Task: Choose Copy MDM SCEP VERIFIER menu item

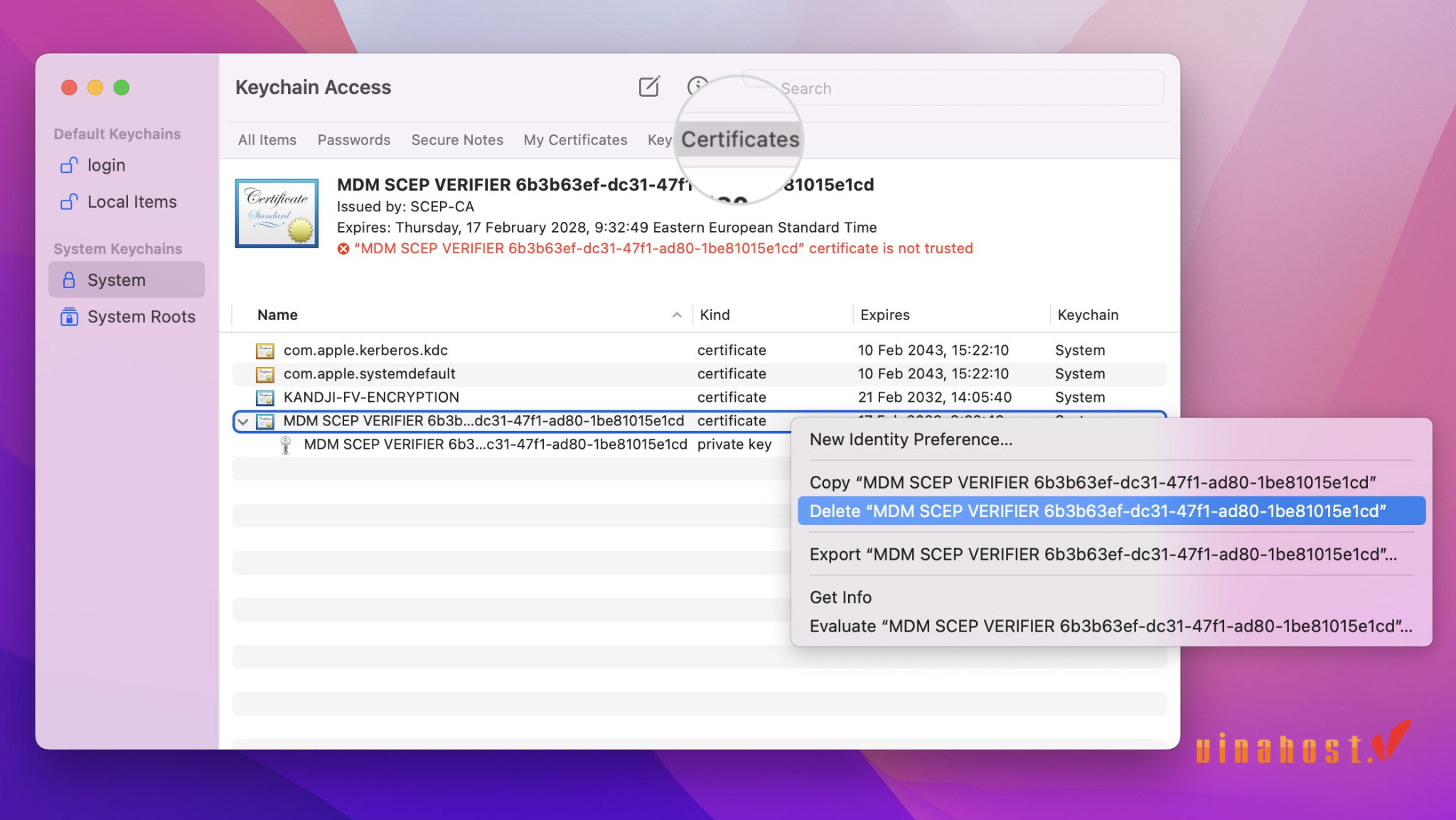Action: coord(1111,482)
